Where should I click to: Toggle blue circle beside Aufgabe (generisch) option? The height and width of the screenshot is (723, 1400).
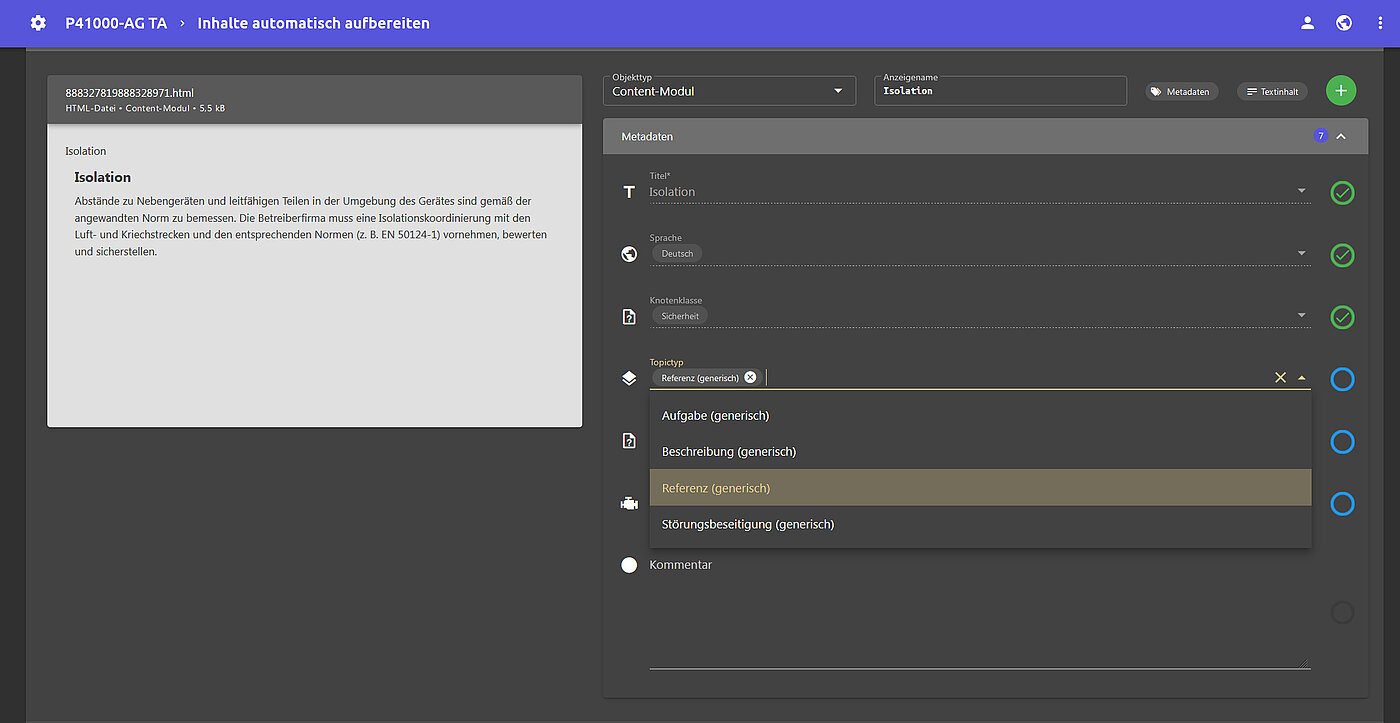tap(1342, 441)
